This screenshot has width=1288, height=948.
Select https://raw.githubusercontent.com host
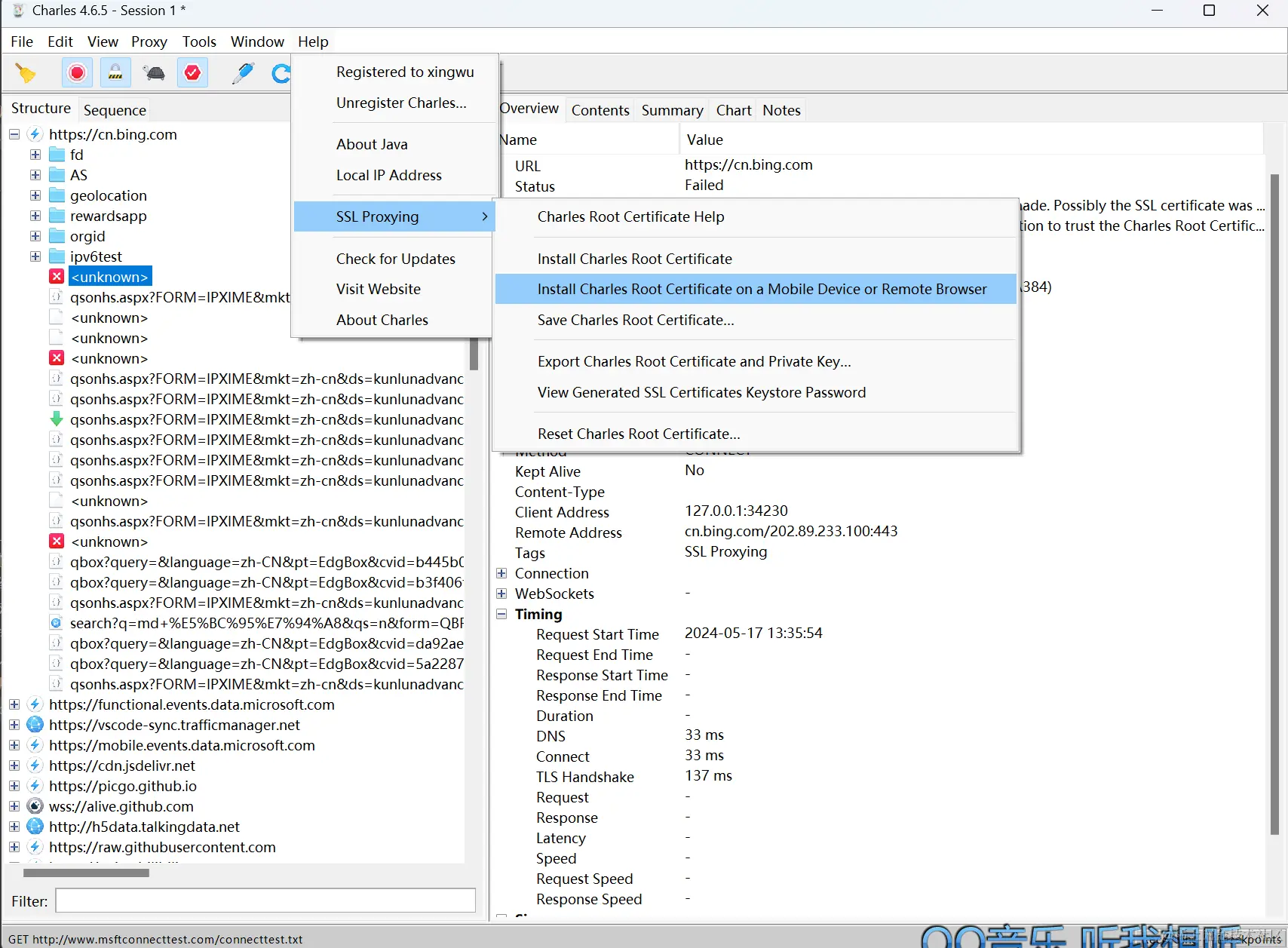coord(162,847)
